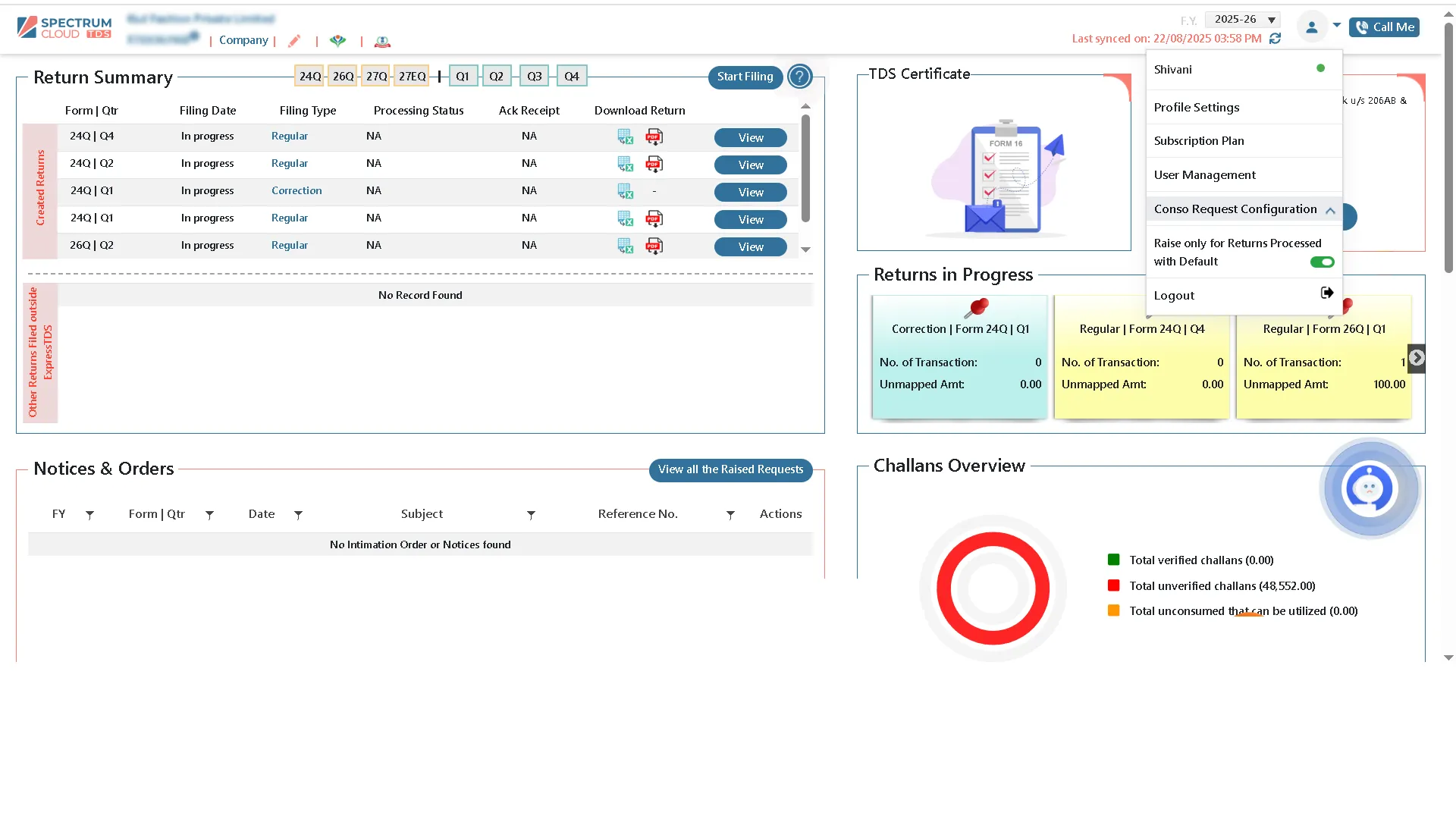The image size is (1456, 819).
Task: Download PDF for 26Q Q2 return
Action: 654,246
